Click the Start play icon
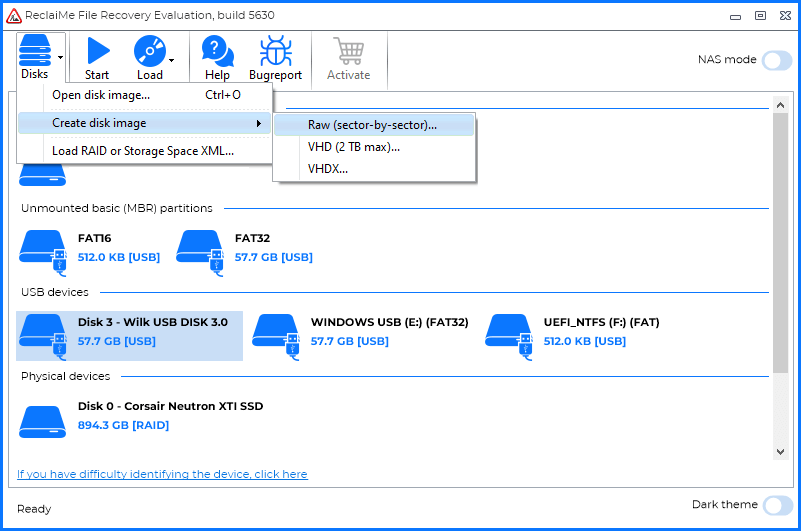The height and width of the screenshot is (531, 801). coord(98,51)
